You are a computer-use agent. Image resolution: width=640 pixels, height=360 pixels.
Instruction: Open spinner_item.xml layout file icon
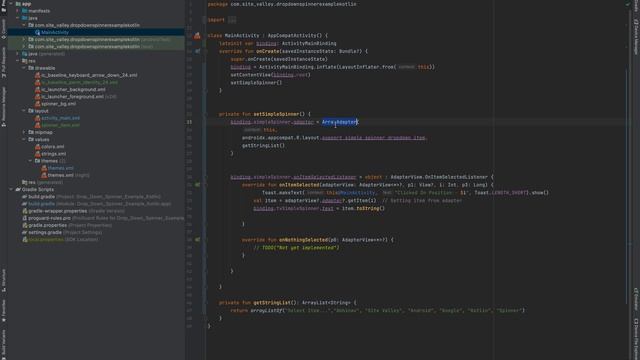click(x=38, y=125)
